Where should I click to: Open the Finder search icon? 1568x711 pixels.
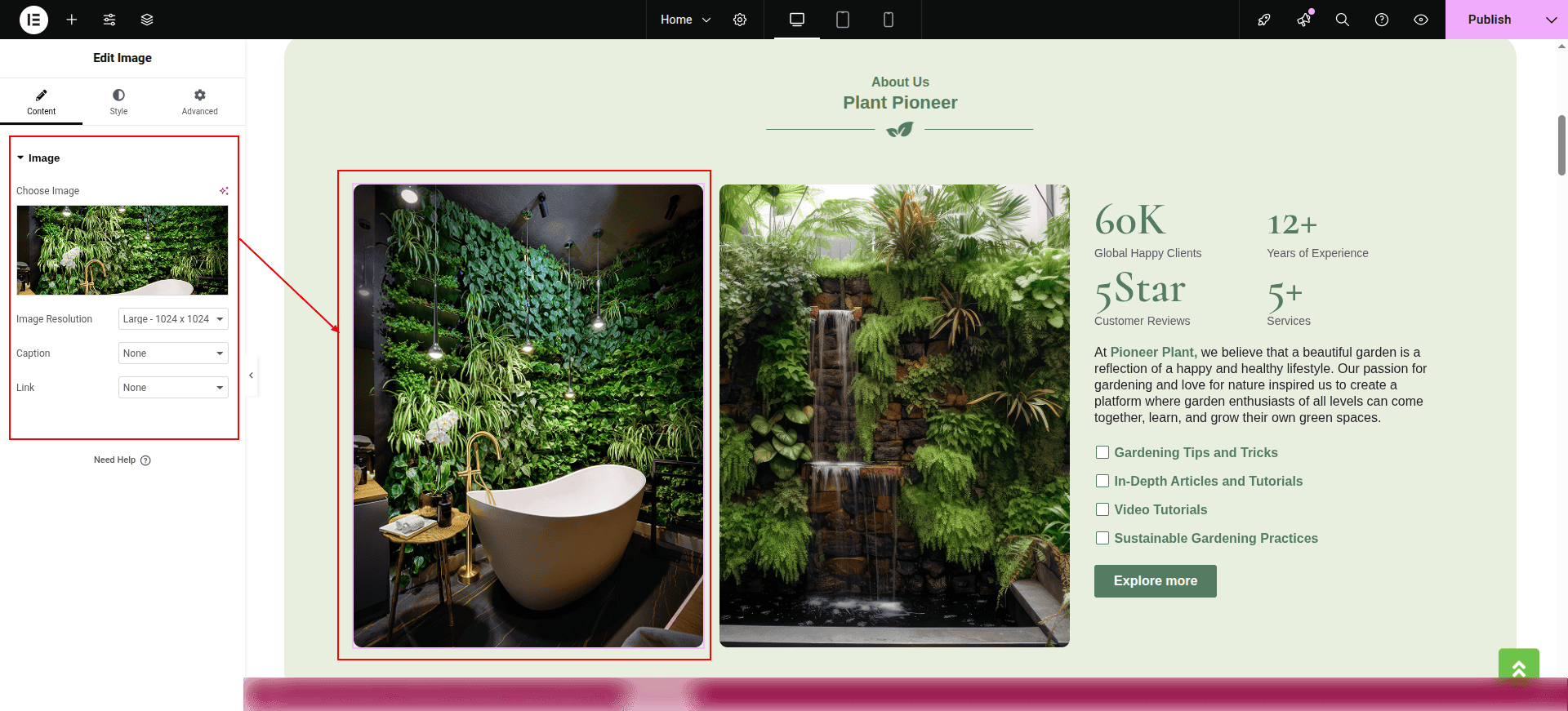point(1343,20)
